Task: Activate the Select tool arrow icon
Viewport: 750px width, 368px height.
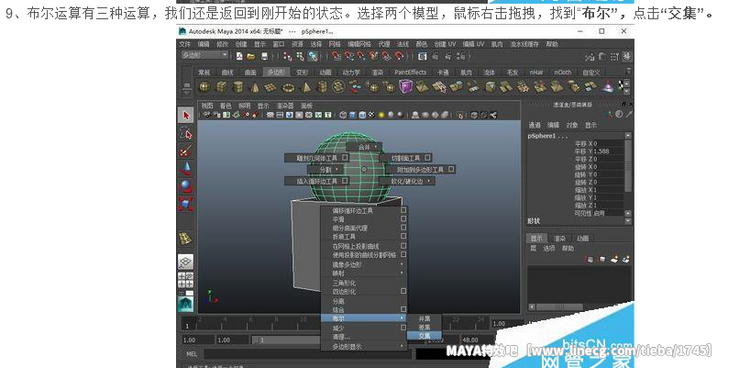Action: (x=186, y=115)
